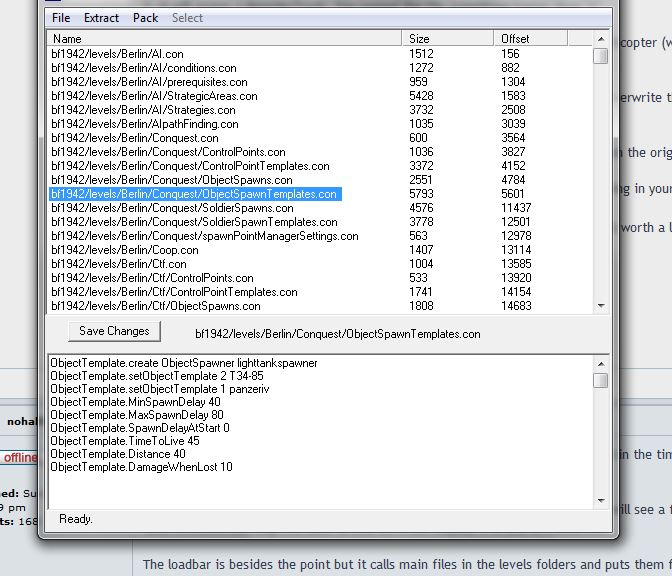
Task: Click text editor scrollbar up arrow
Action: [x=601, y=364]
